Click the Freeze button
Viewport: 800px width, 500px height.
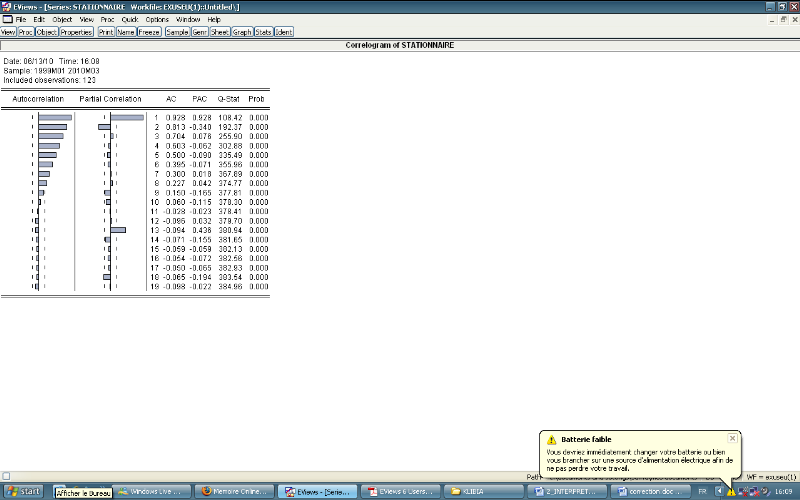[149, 32]
